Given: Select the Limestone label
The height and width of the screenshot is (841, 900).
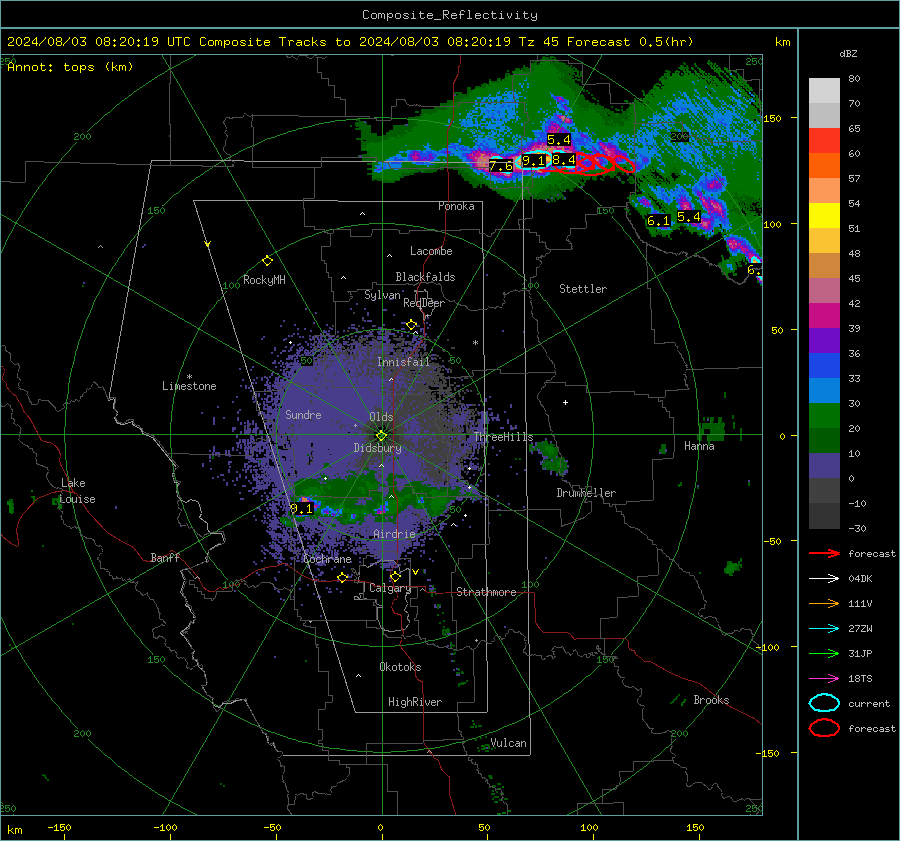Looking at the screenshot, I should 189,386.
